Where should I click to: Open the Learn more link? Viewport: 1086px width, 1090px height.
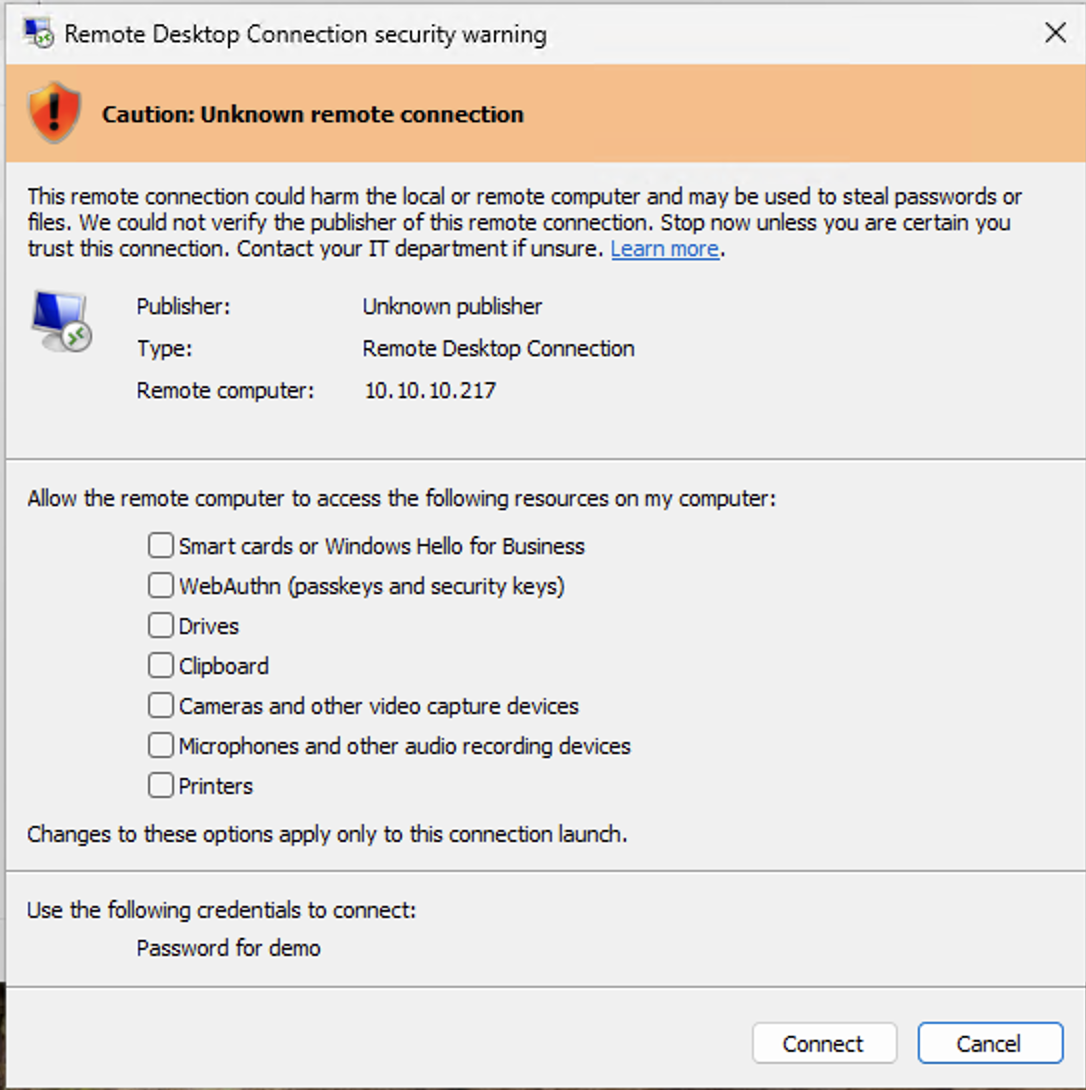tap(665, 249)
